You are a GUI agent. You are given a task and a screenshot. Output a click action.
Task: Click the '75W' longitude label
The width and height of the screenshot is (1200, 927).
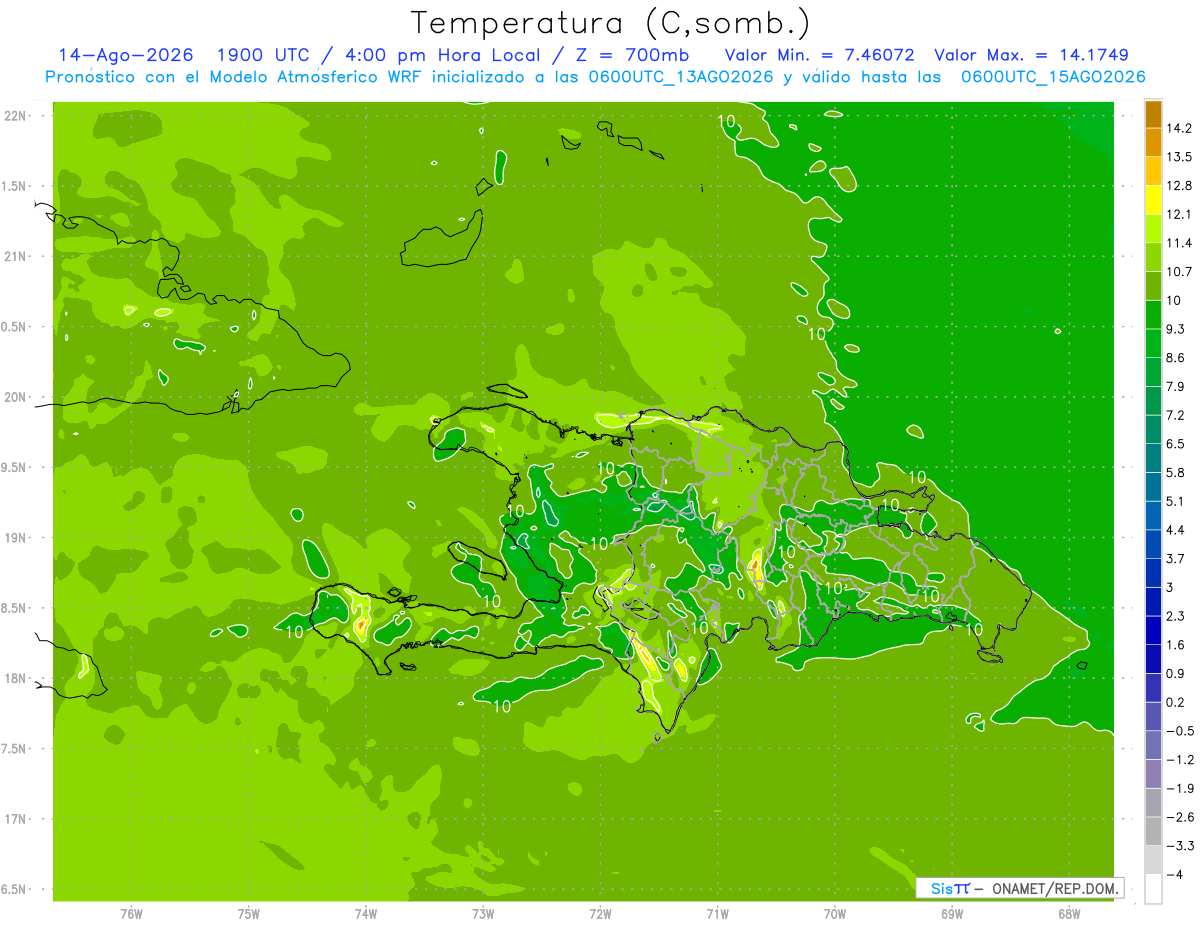pyautogui.click(x=249, y=914)
